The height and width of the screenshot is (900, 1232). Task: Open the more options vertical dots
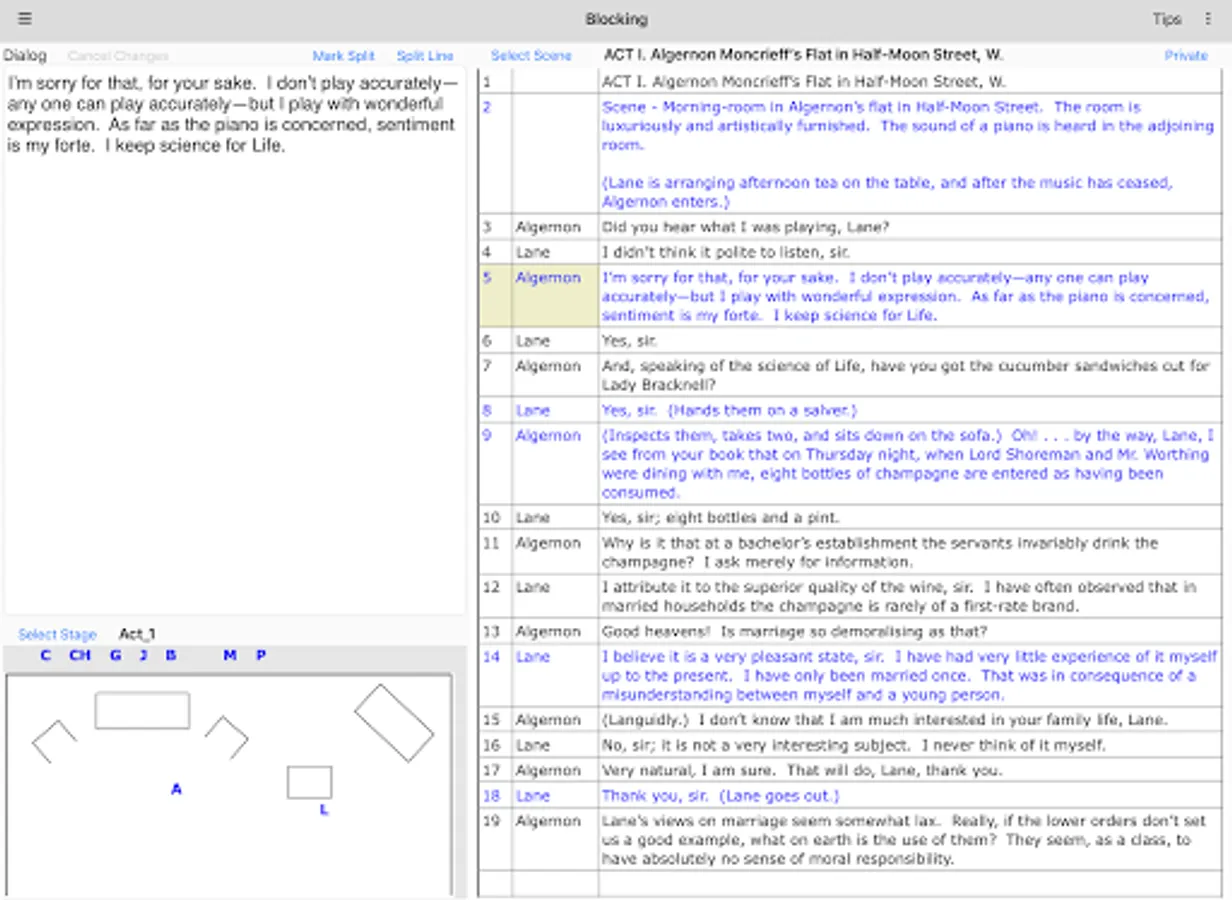click(1208, 19)
